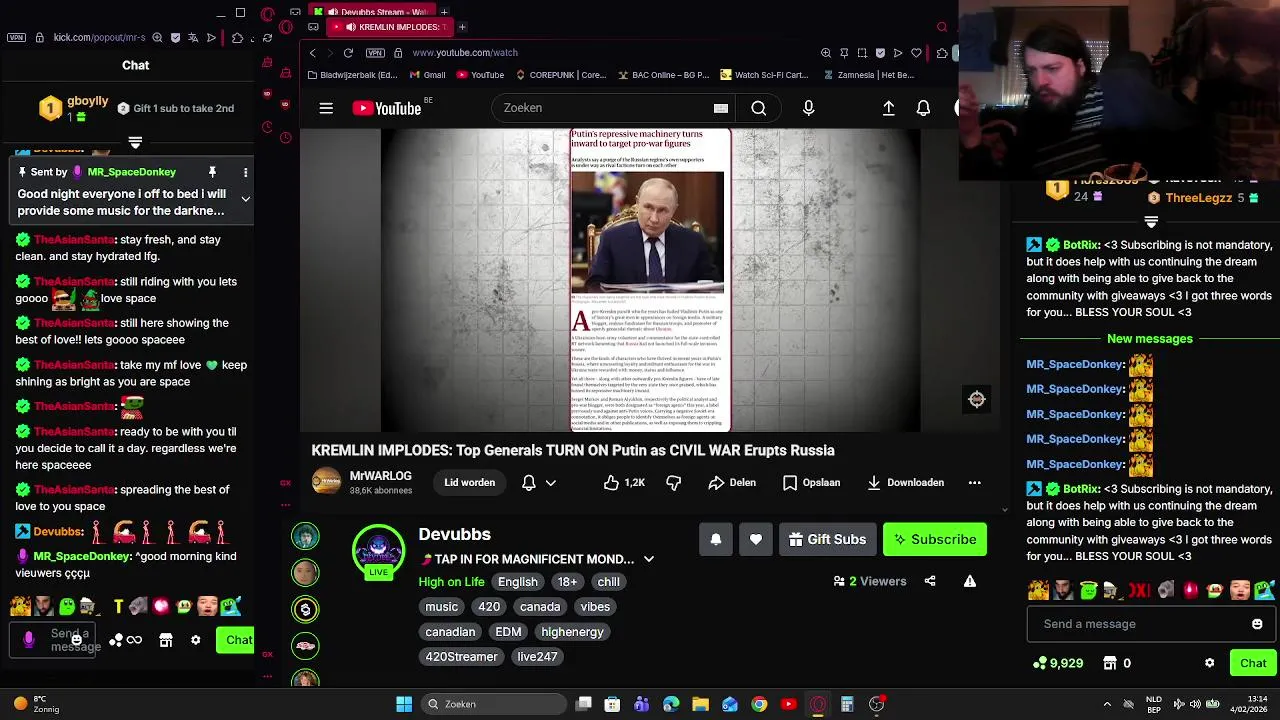The width and height of the screenshot is (1280, 720).
Task: Select the highenergy tag
Action: tap(572, 632)
